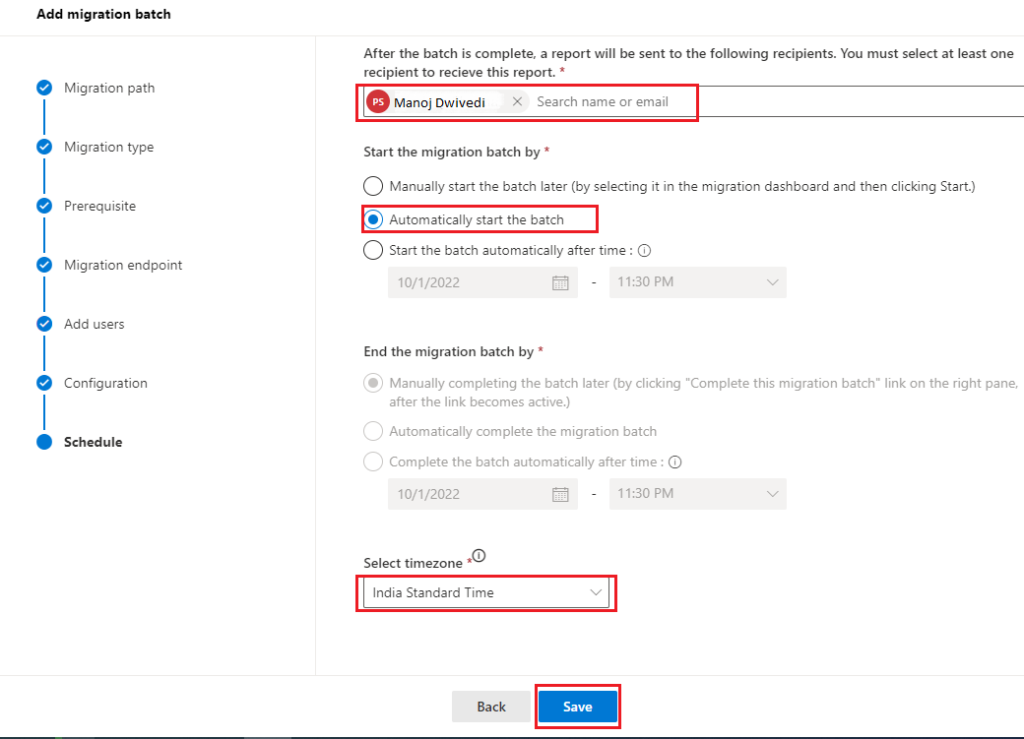Click info icon beside Start the batch automatically after time
This screenshot has width=1024, height=739.
tap(645, 251)
